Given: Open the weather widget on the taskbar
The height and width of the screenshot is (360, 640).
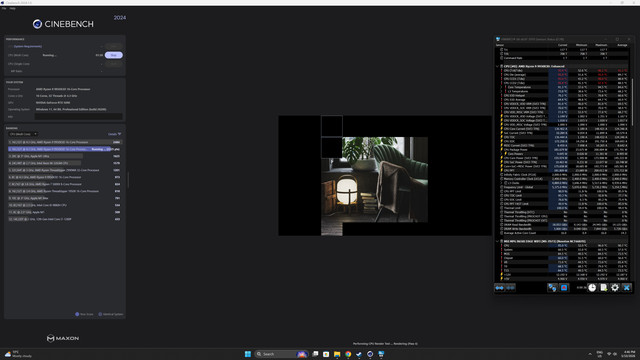Looking at the screenshot, I should 18,354.
